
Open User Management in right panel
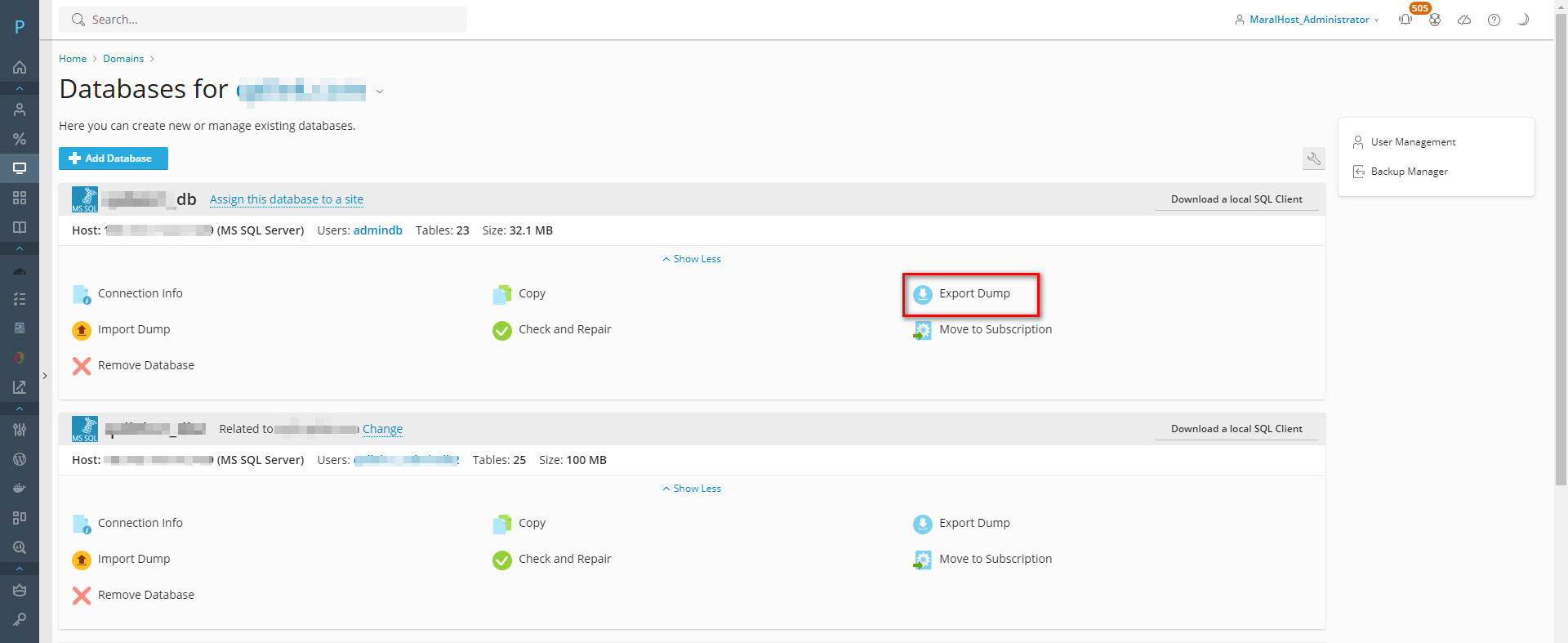click(x=1405, y=142)
